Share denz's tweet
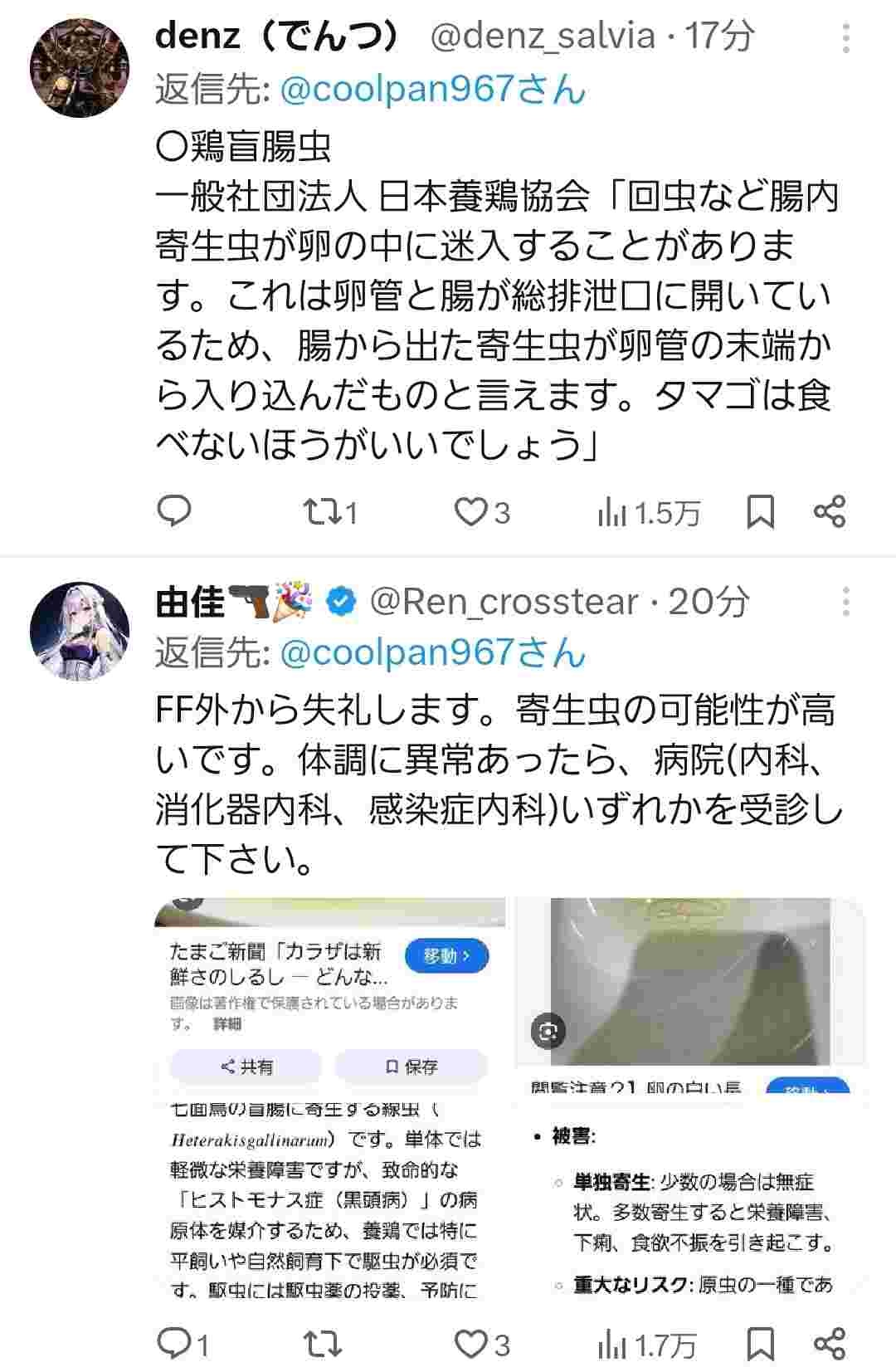 coord(830,511)
